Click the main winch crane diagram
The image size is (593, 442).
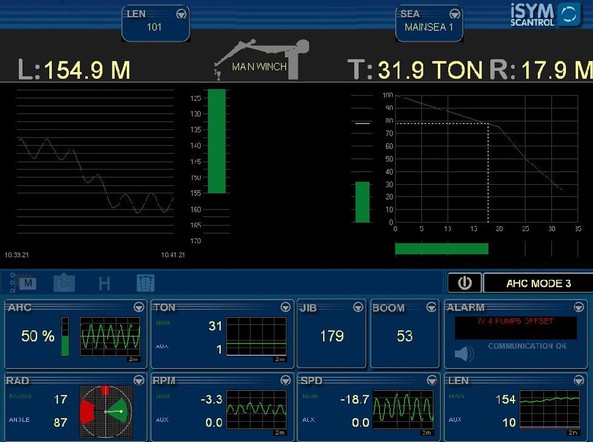tap(261, 59)
